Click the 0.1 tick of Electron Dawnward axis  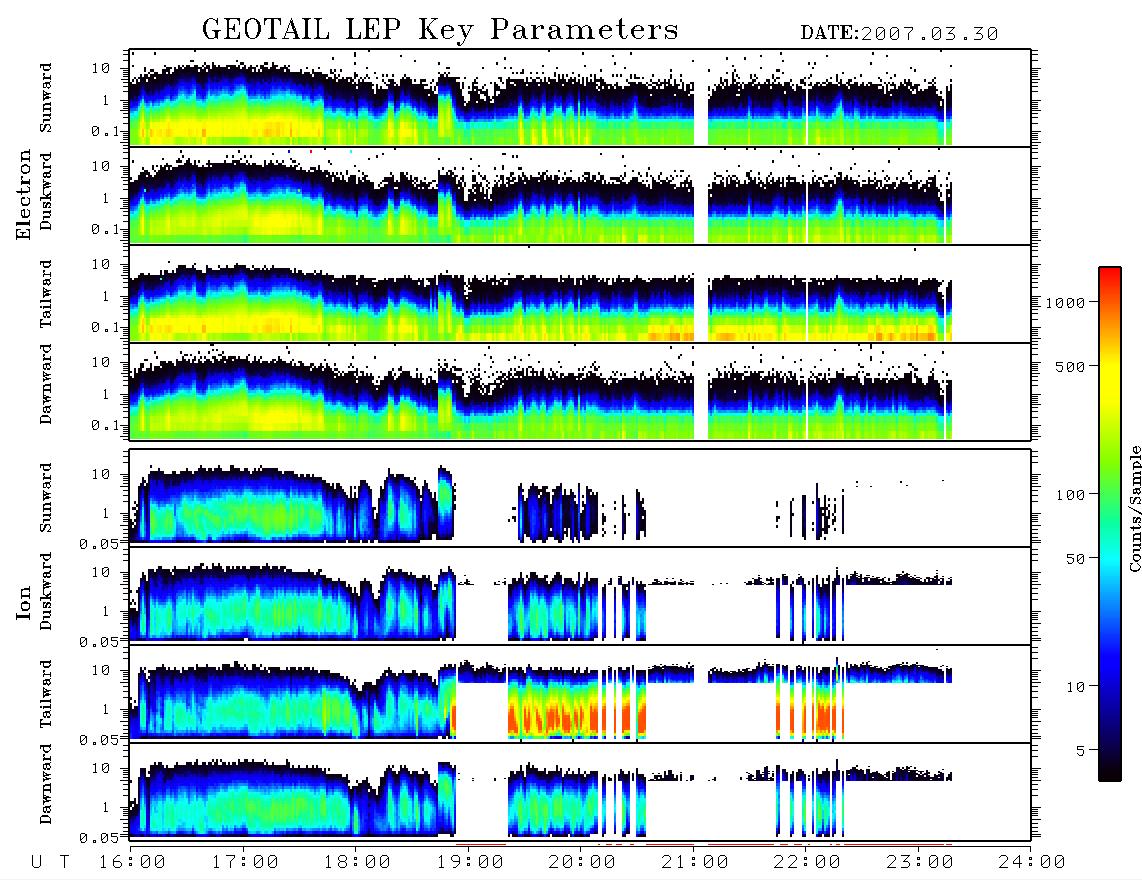coord(106,425)
